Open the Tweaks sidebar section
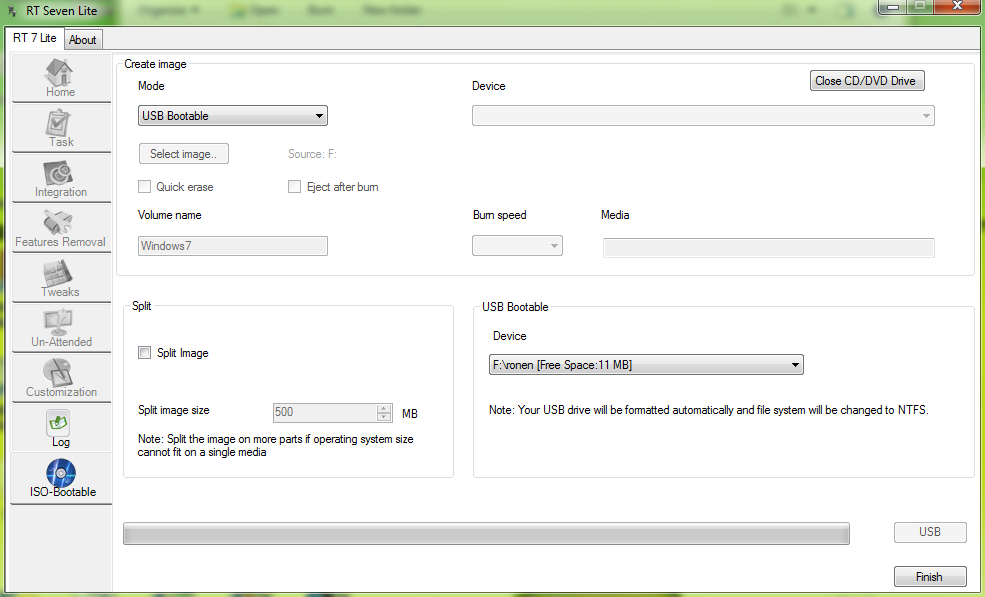 61,278
